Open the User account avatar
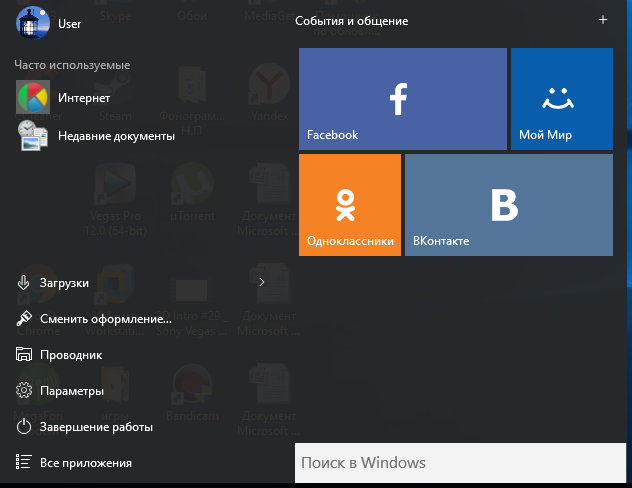 coord(33,23)
